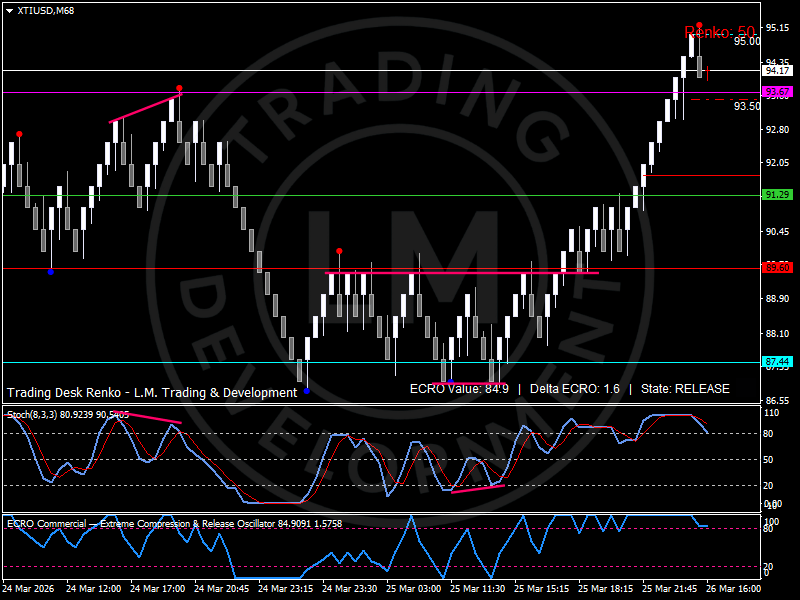This screenshot has height=600, width=800.
Task: Click the 25 Mar 03:00 time label
Action: (x=413, y=588)
